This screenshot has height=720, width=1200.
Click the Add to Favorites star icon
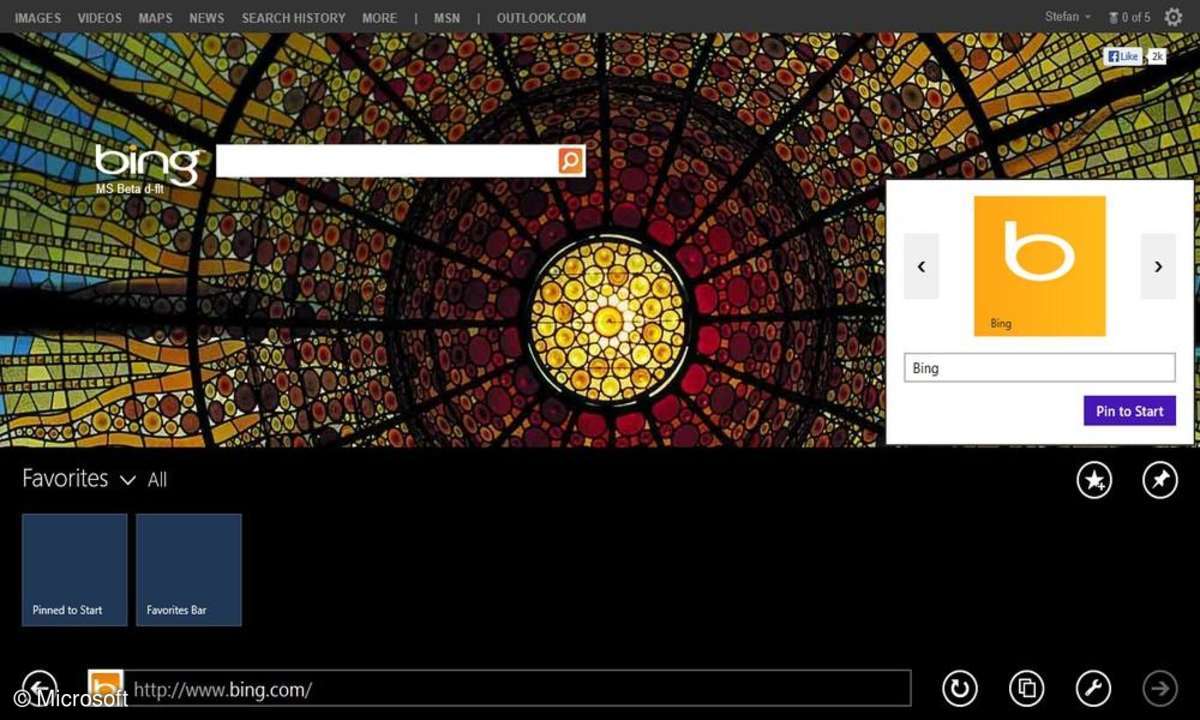[1094, 480]
